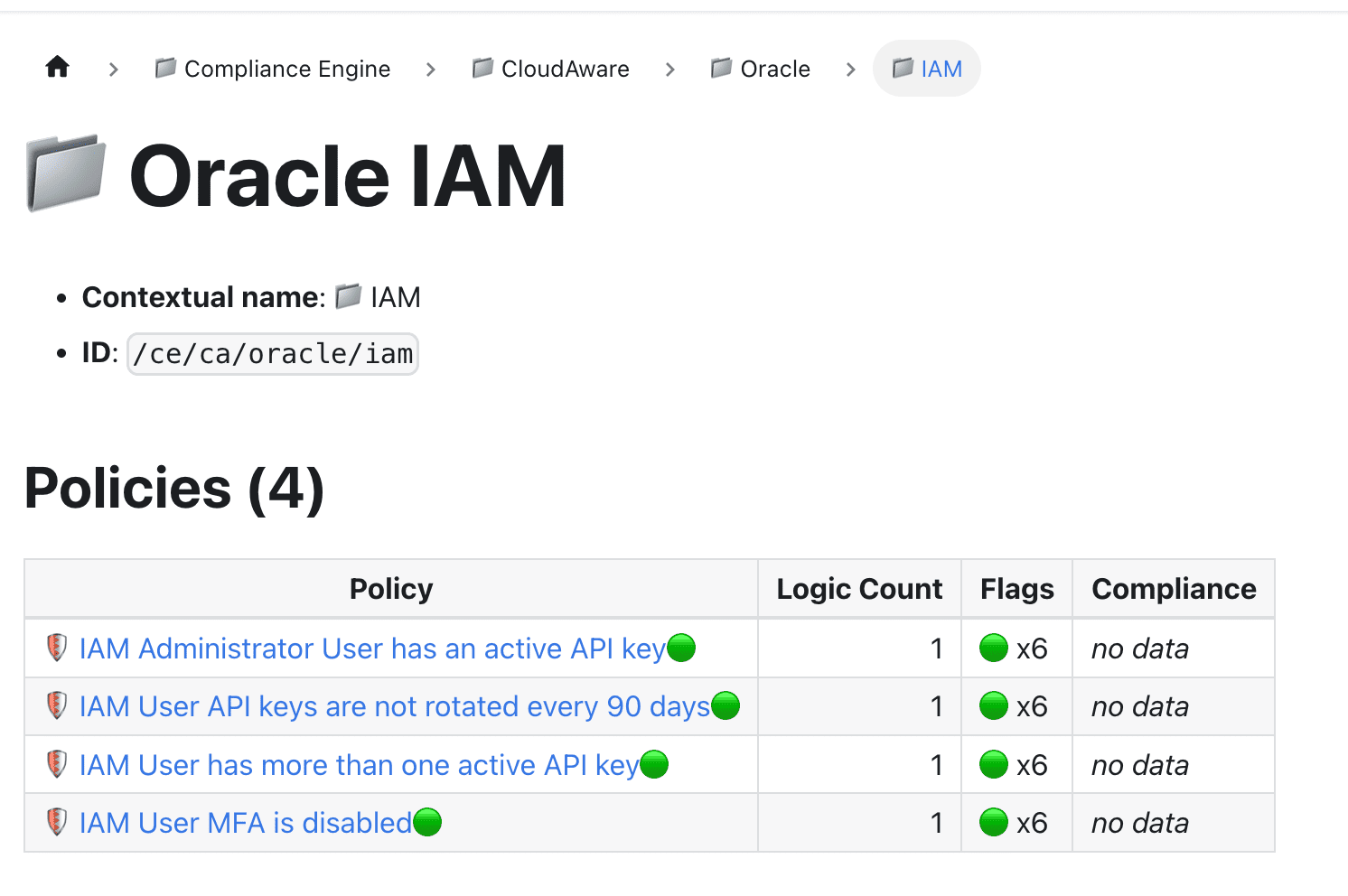Go to the home breadcrumb icon
The image size is (1348, 896).
click(x=58, y=67)
